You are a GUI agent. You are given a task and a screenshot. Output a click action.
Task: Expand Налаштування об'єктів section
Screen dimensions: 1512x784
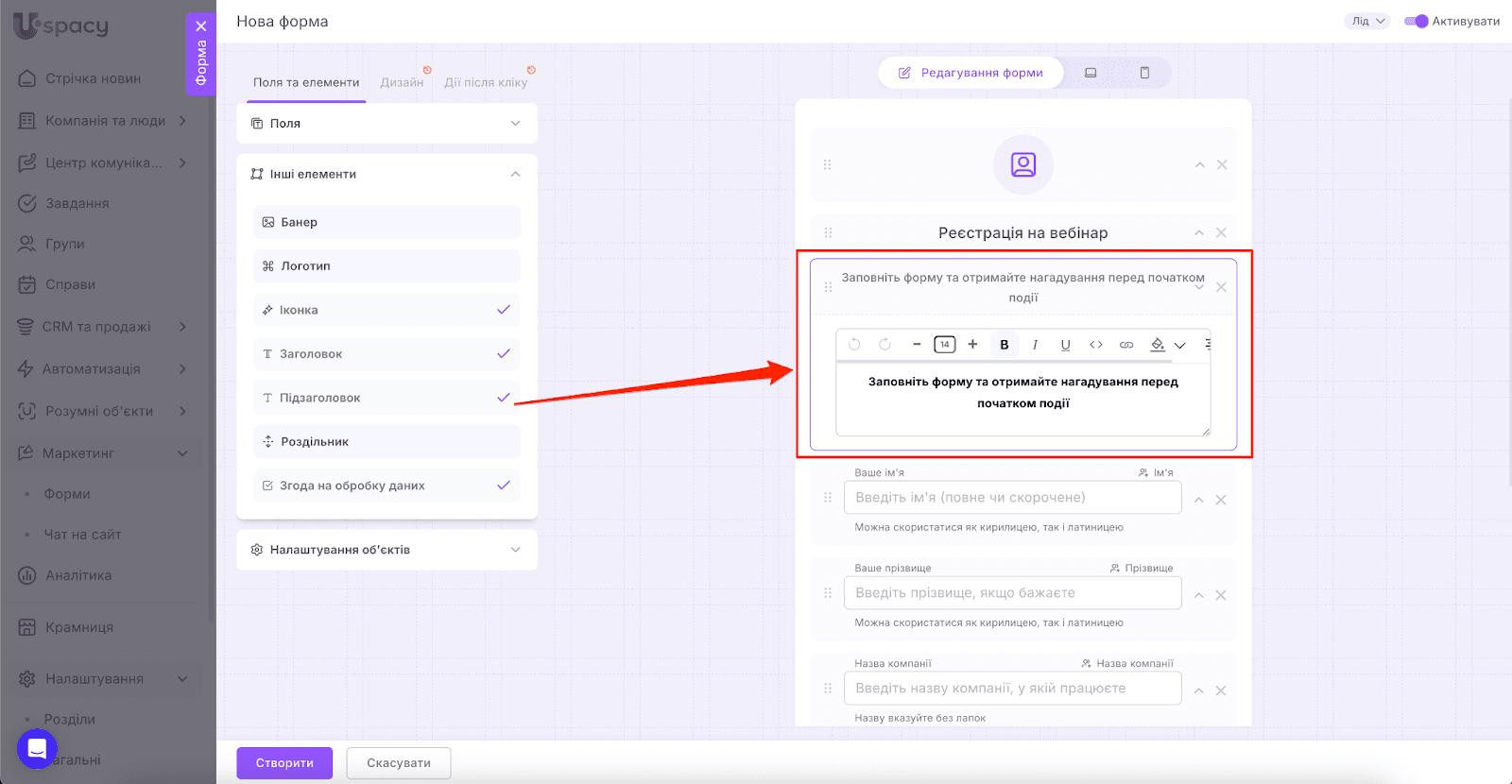[387, 550]
